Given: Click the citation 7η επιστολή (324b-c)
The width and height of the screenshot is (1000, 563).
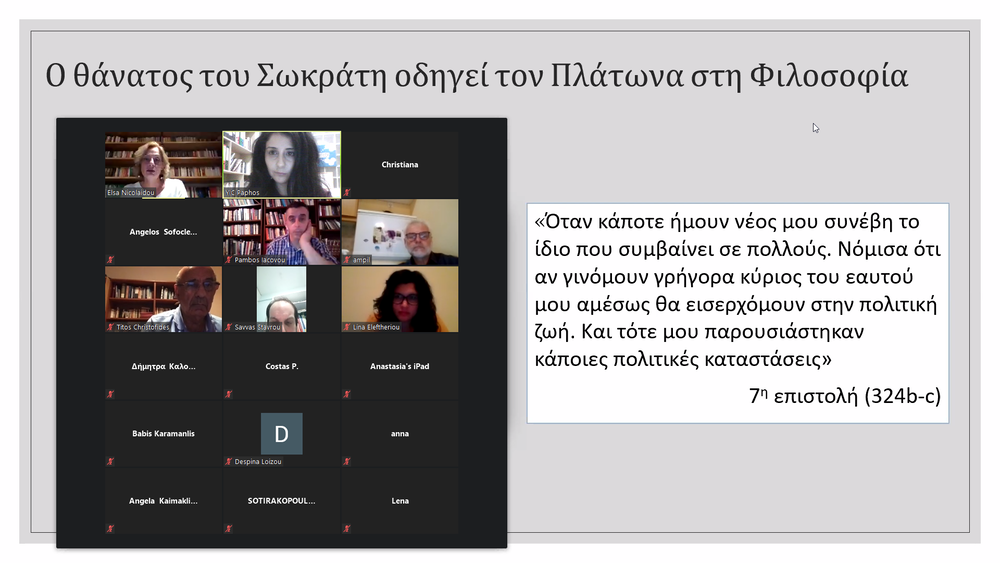Looking at the screenshot, I should point(845,396).
